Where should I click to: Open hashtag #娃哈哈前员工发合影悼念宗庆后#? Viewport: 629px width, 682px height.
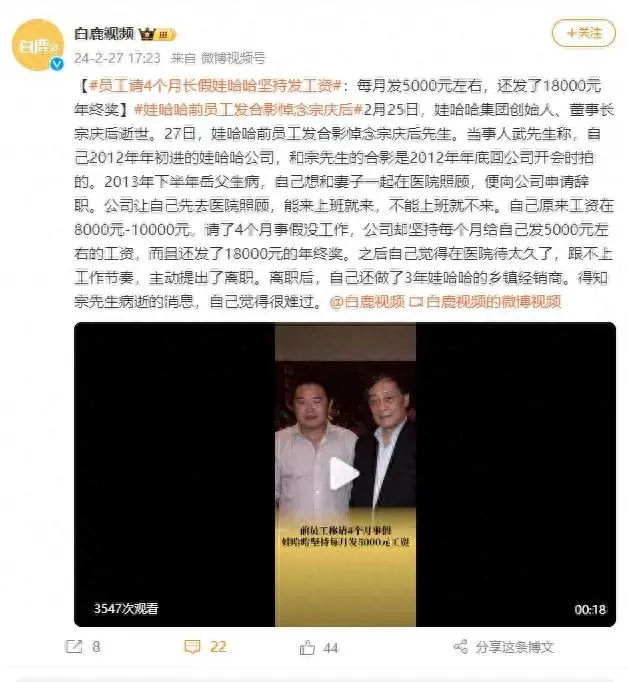point(248,110)
